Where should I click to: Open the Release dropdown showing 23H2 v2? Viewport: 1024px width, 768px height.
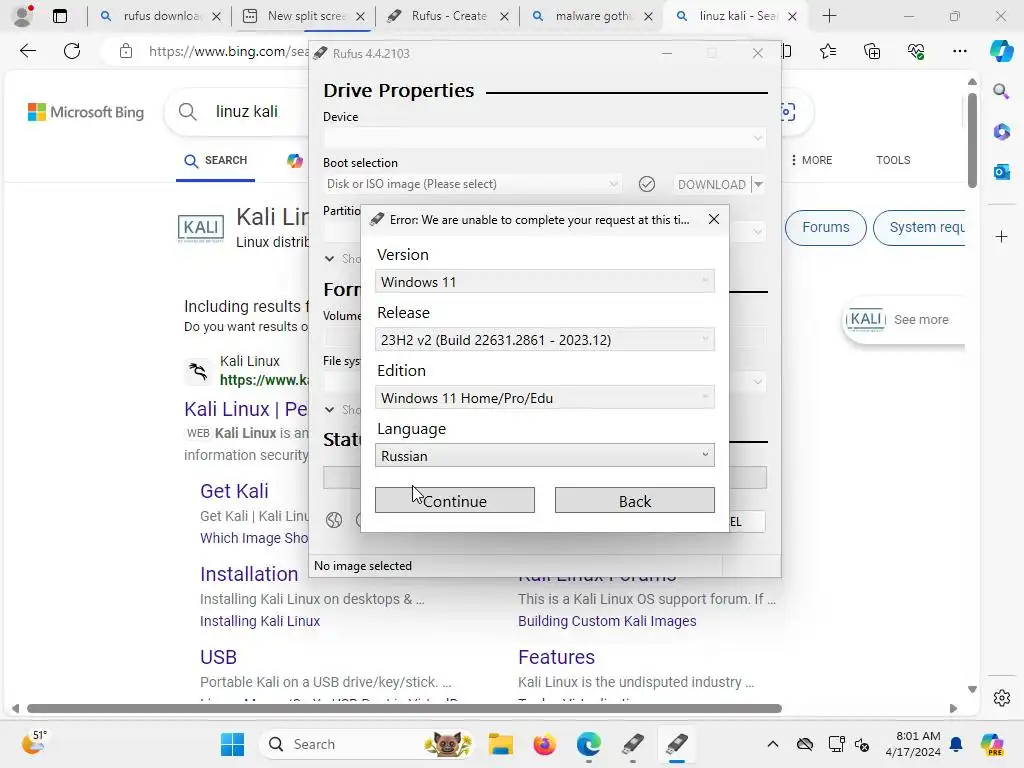pos(545,340)
